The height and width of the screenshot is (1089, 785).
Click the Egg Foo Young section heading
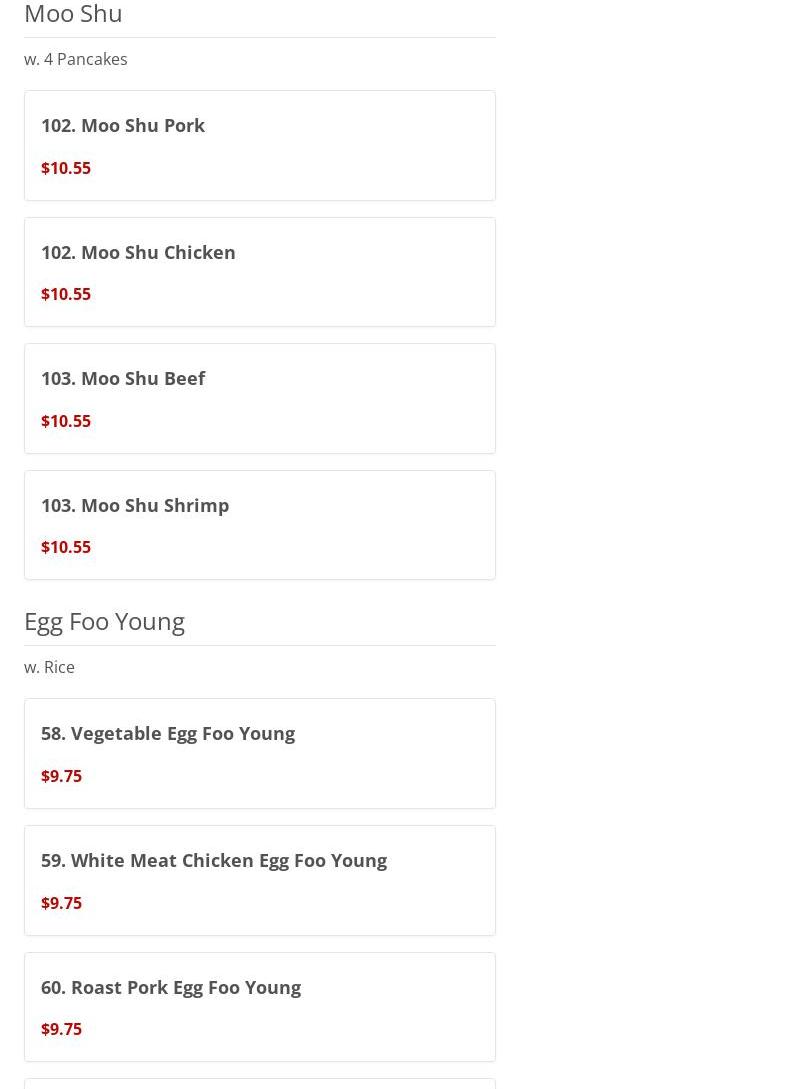[104, 621]
